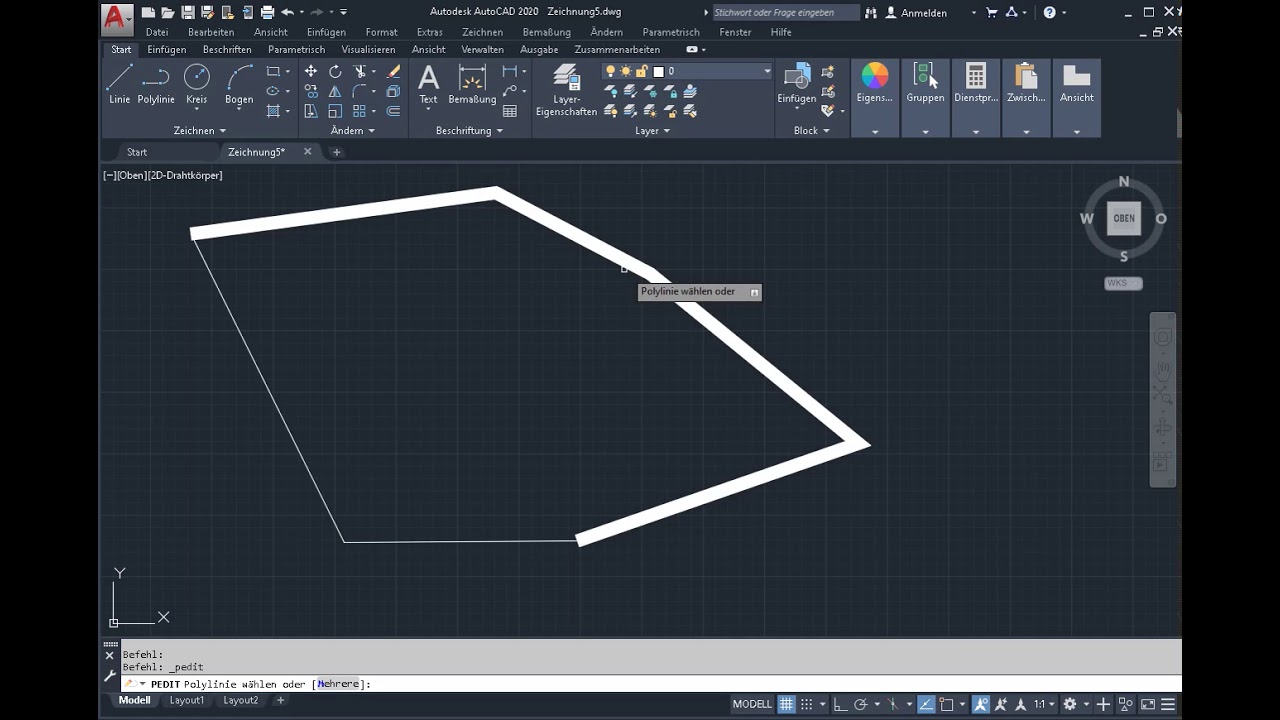Image resolution: width=1280 pixels, height=720 pixels.
Task: Click the Save icon in quick access toolbar
Action: 188,12
